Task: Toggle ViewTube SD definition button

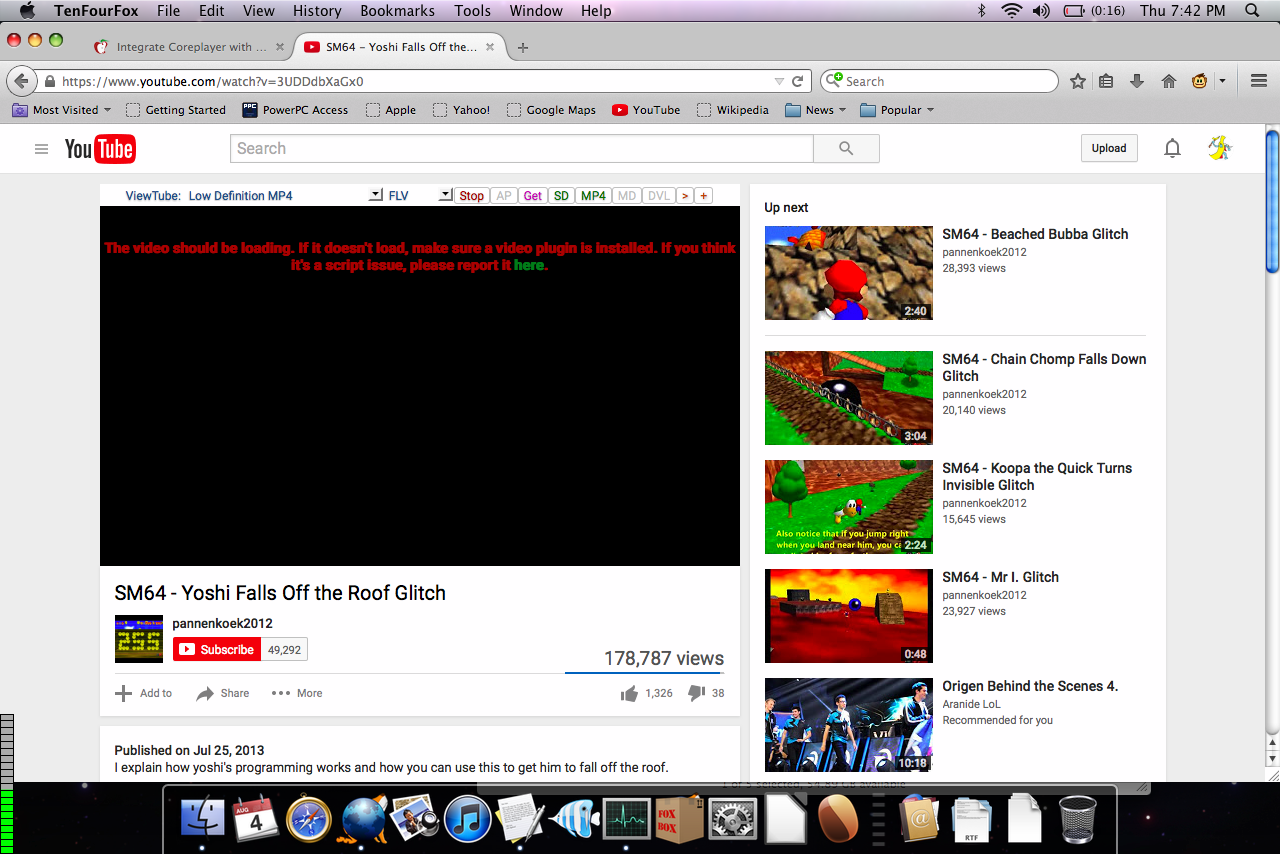Action: [562, 196]
